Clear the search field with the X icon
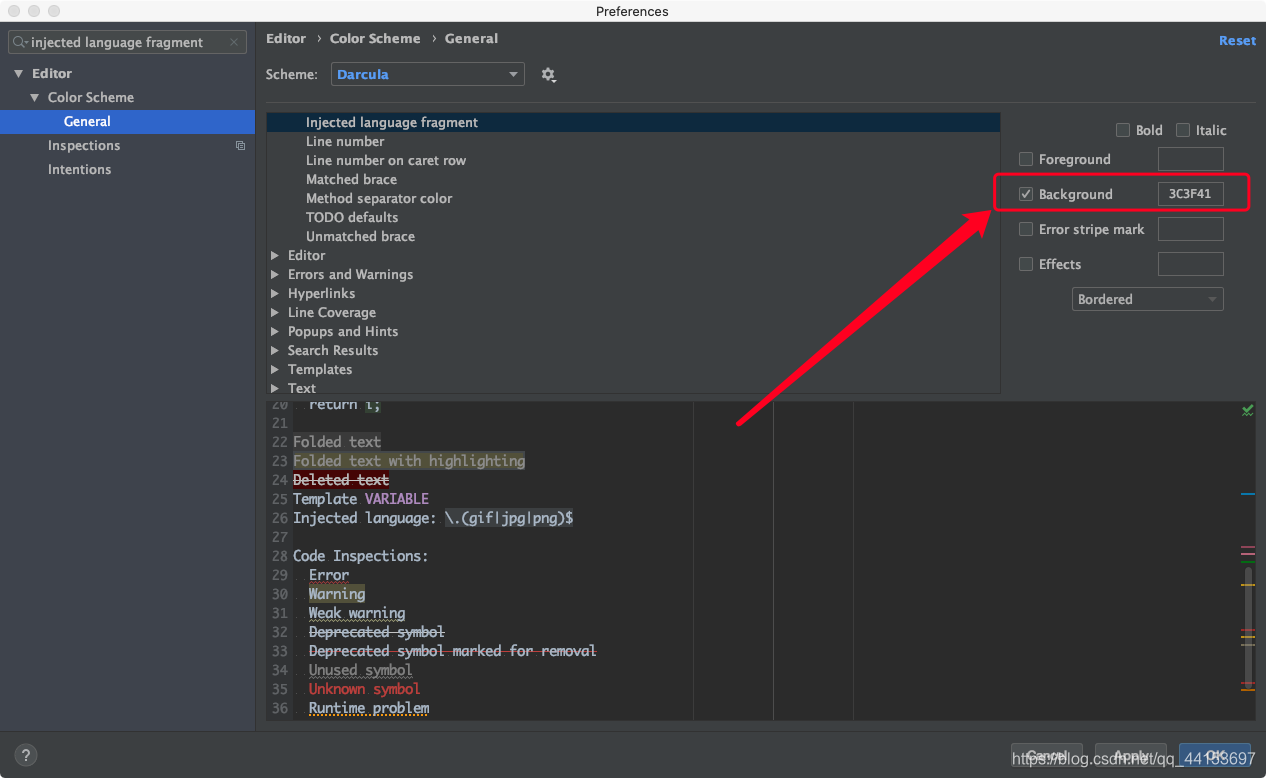This screenshot has width=1266, height=778. (234, 42)
